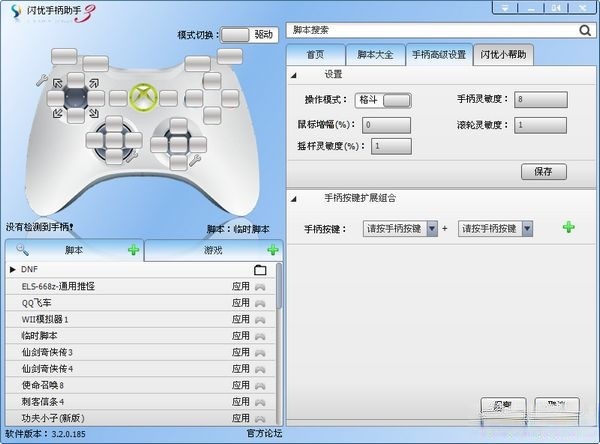
Task: Select the WII模拟器1 script row
Action: coord(140,320)
